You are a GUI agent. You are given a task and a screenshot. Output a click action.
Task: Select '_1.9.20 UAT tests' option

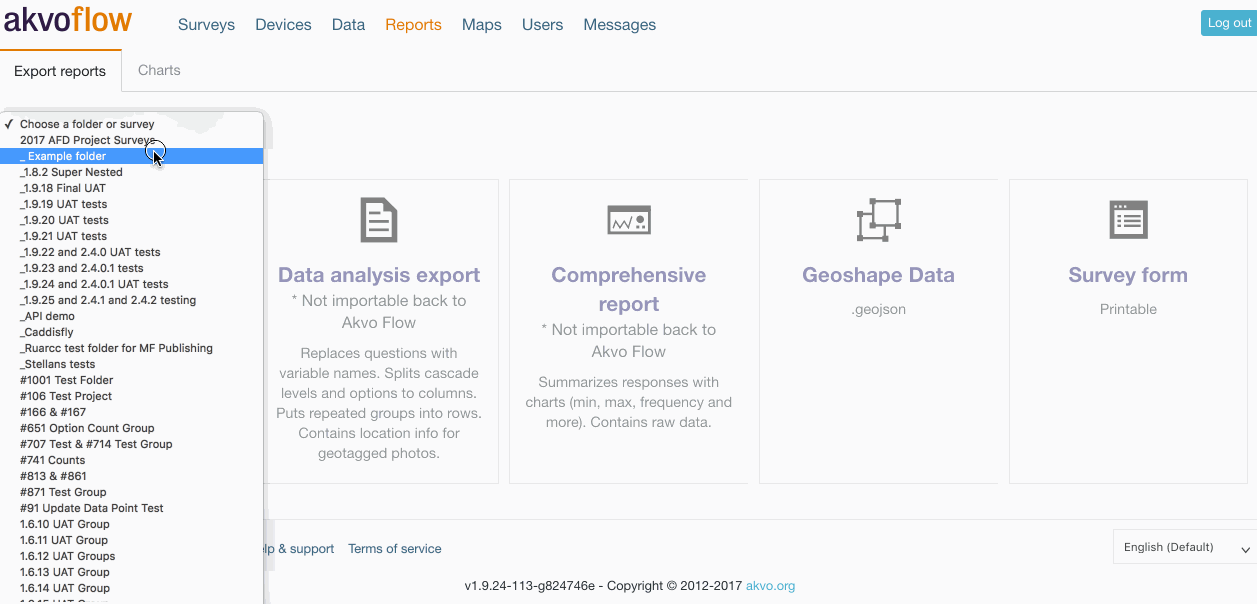click(132, 220)
